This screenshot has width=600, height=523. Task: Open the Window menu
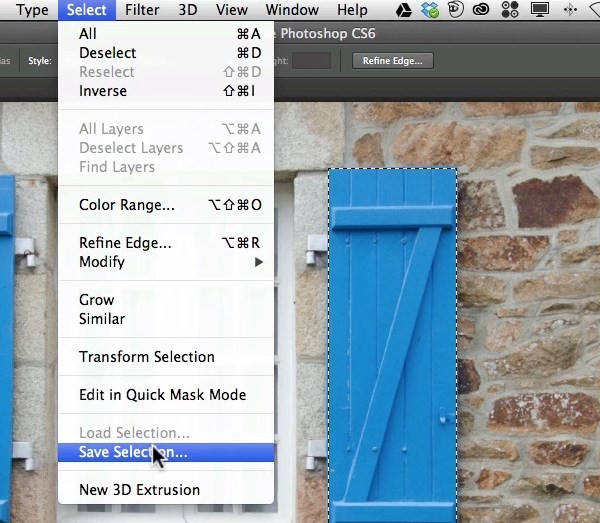click(292, 10)
